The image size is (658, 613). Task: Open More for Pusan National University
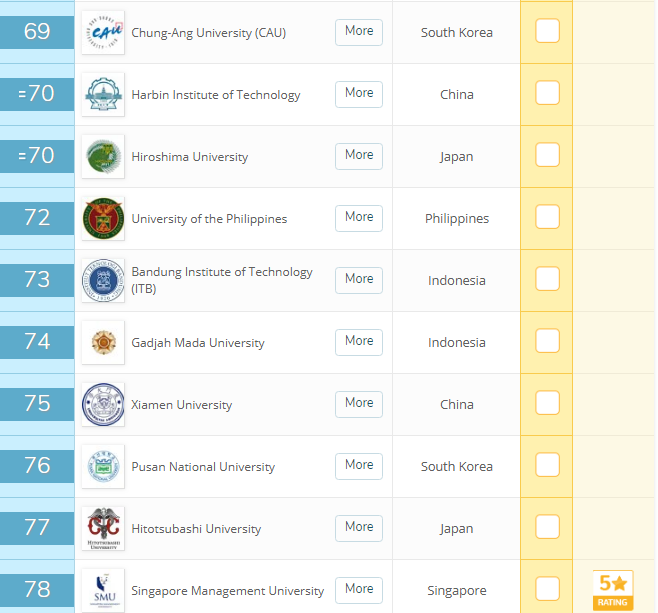(359, 466)
